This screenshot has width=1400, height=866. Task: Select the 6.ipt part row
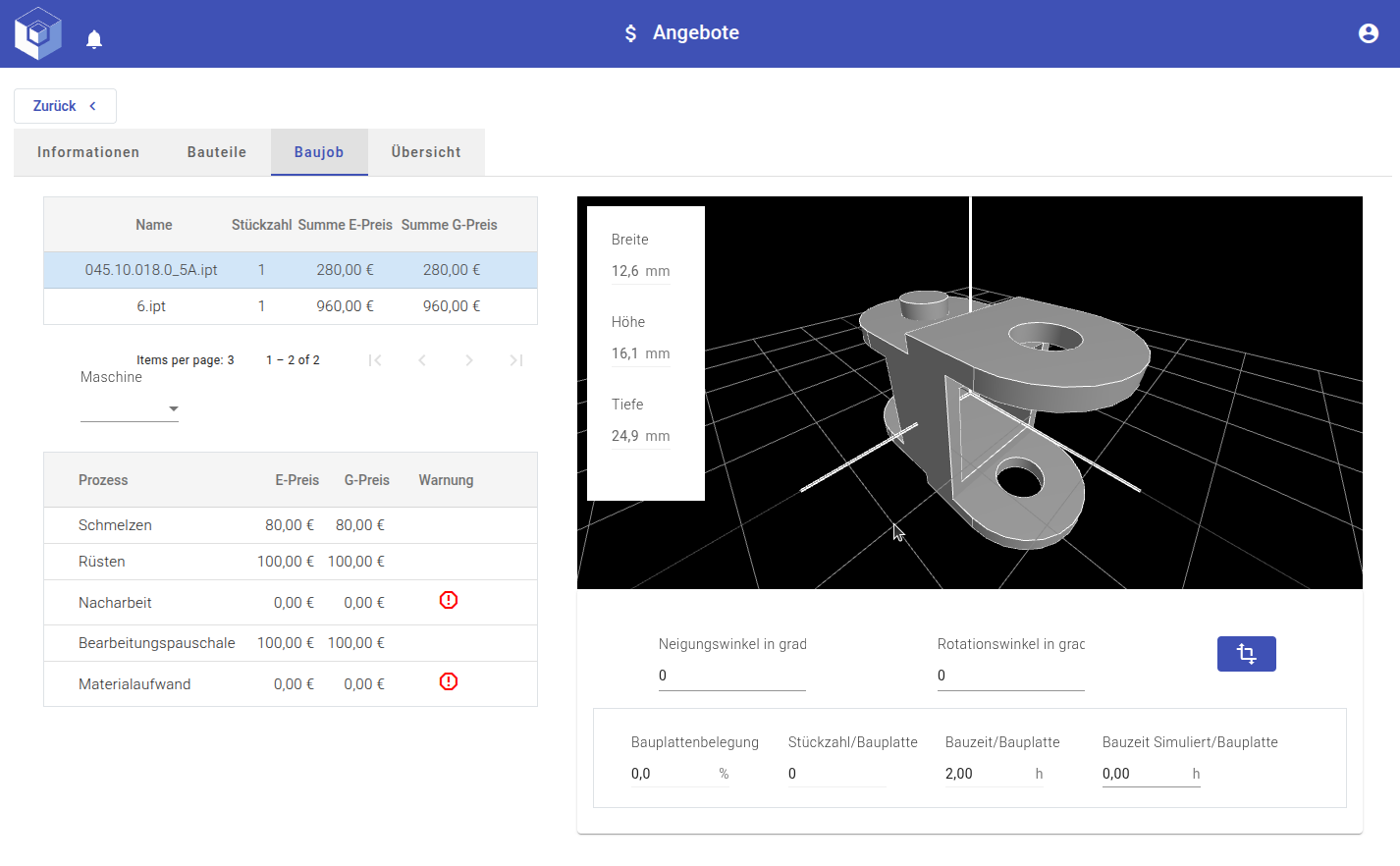pos(151,306)
